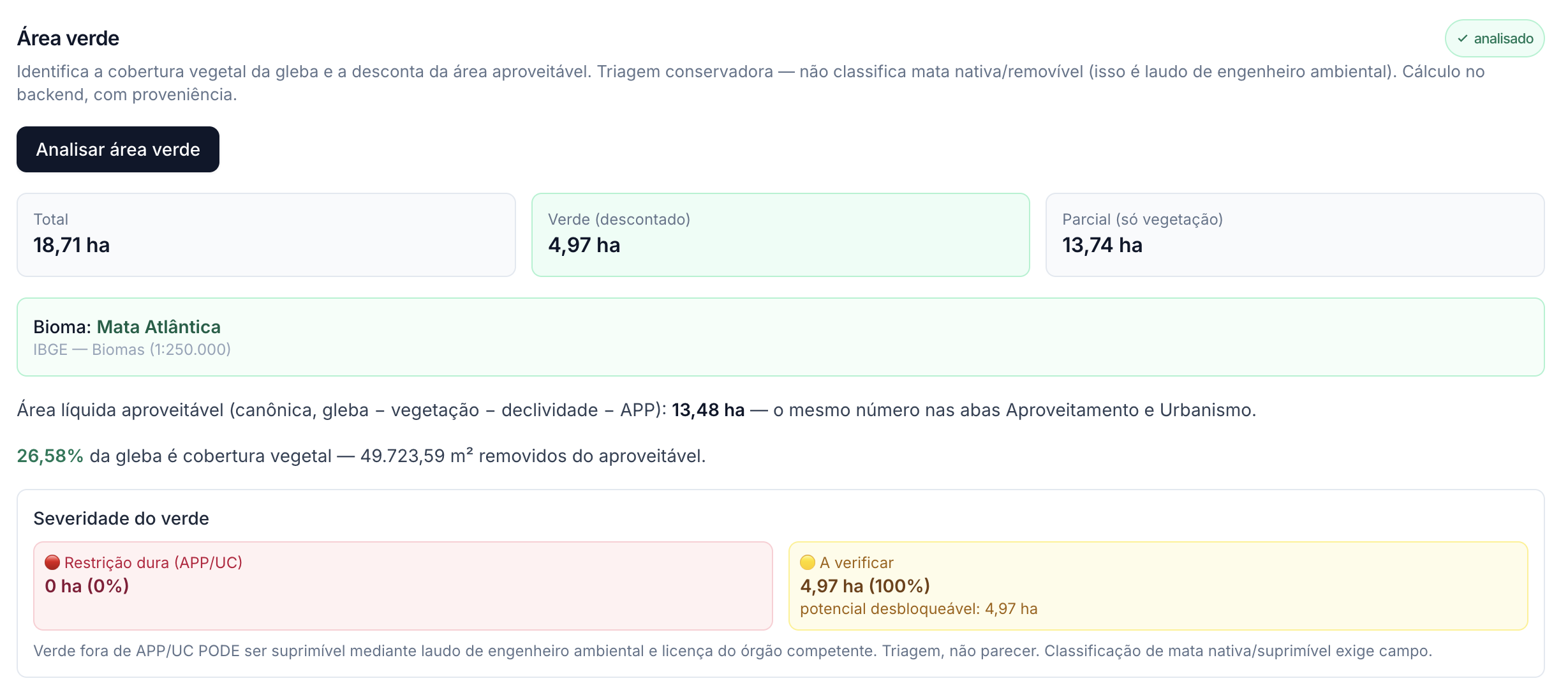This screenshot has height=697, width=1568.
Task: Click the IBGE — Biomas (1:250.000) source line
Action: (x=132, y=350)
